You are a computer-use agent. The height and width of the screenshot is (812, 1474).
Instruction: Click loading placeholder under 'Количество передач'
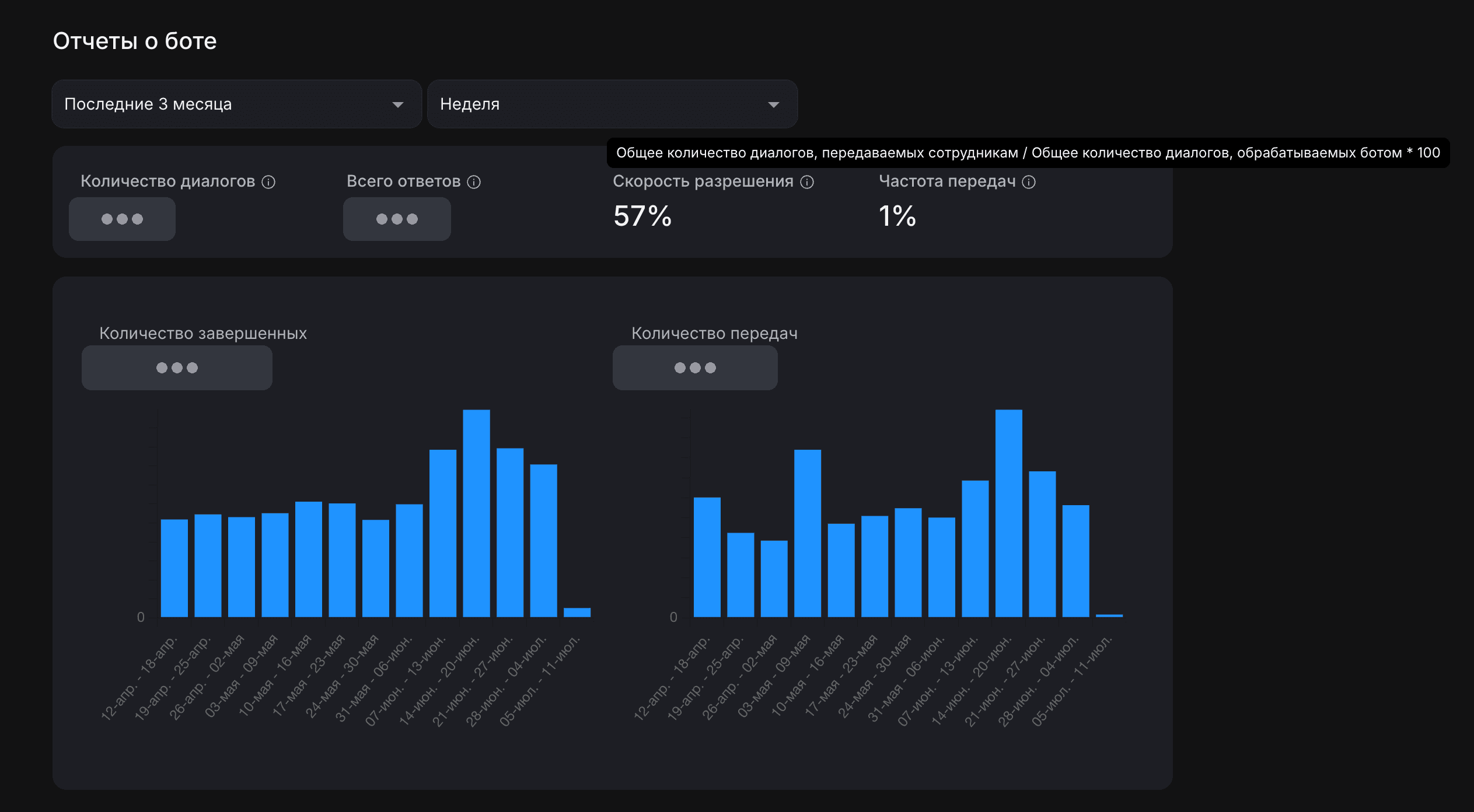click(x=695, y=367)
